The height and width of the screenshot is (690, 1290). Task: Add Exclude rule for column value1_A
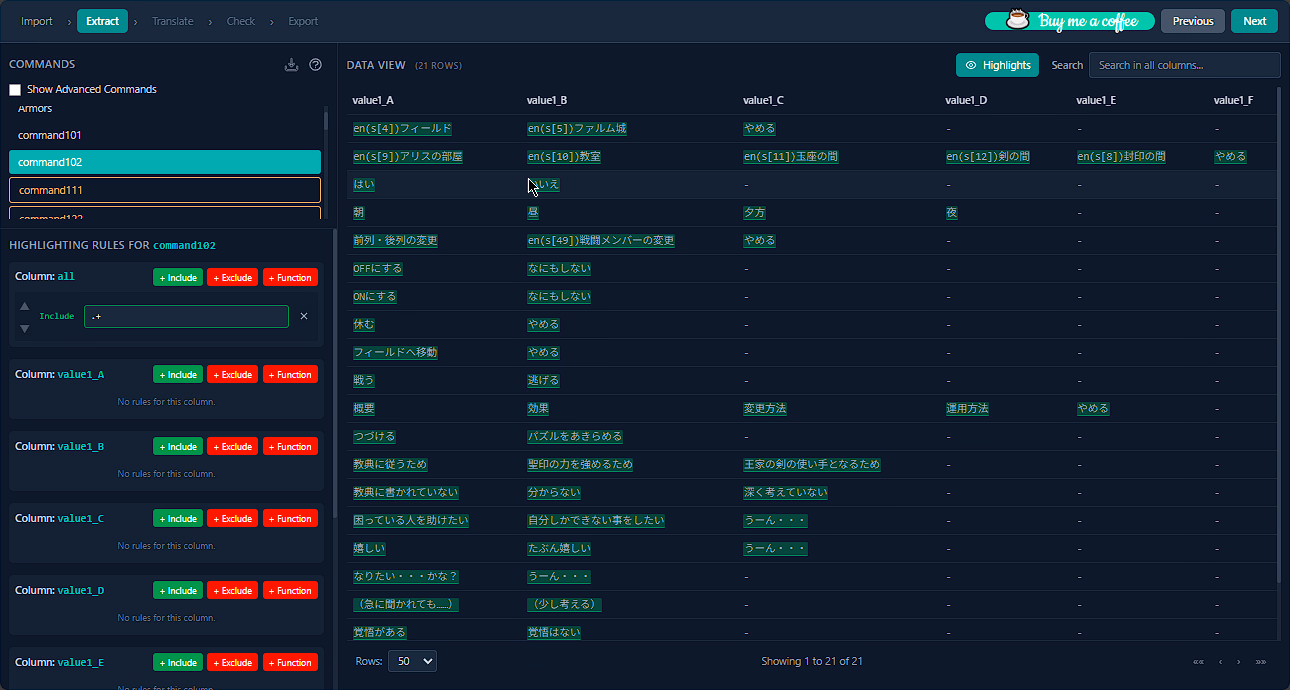232,375
